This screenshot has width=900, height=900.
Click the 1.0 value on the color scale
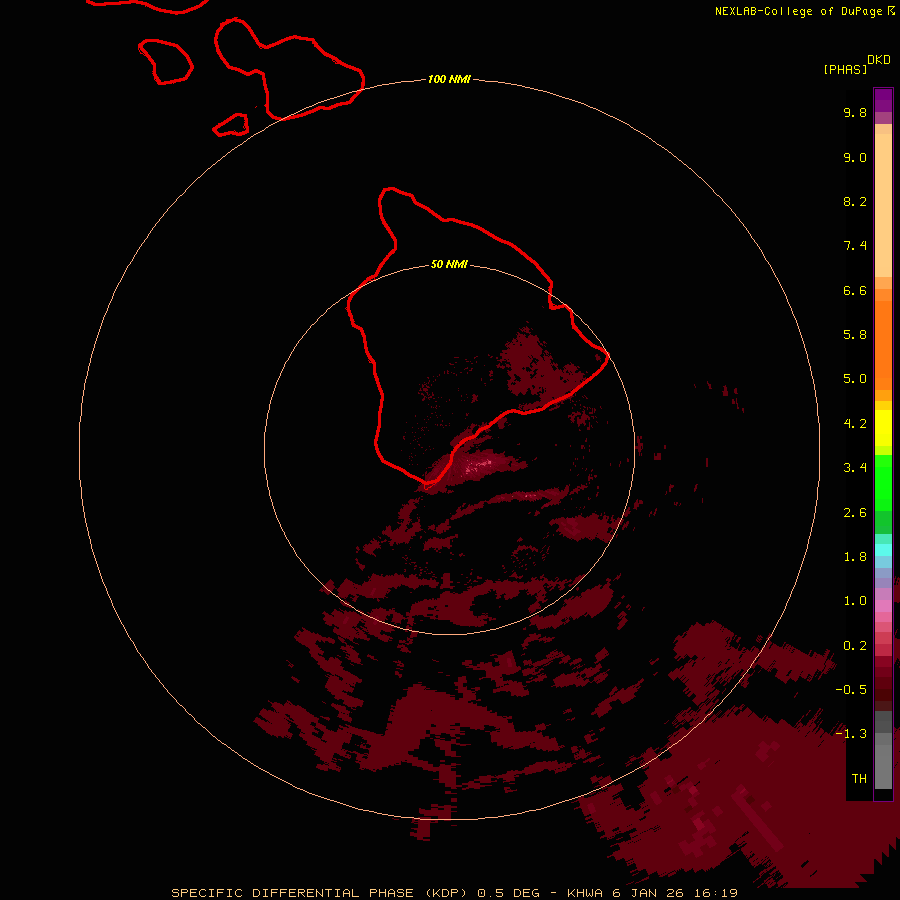(x=855, y=601)
